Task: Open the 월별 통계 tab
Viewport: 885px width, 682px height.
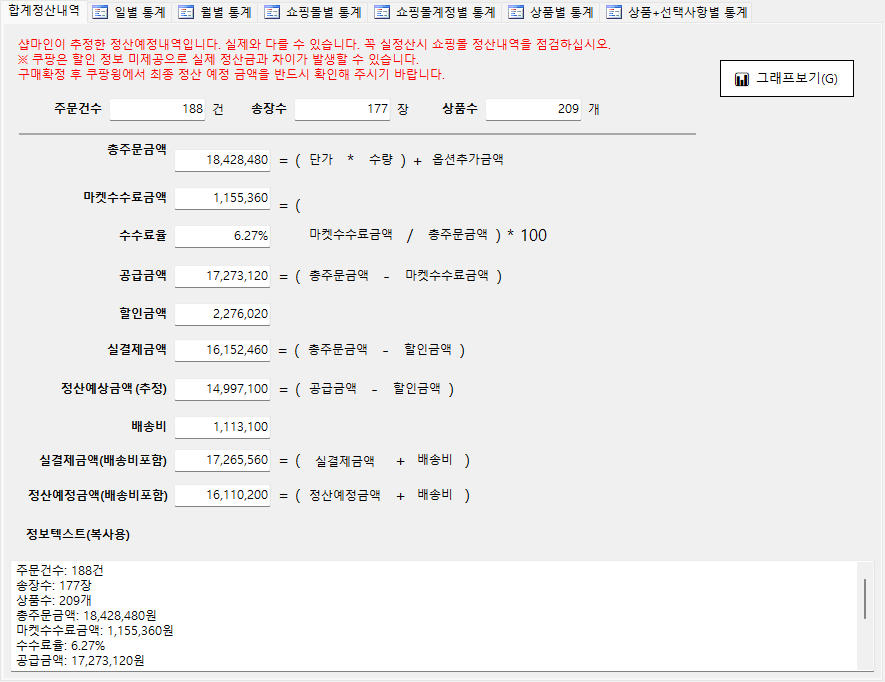Action: 214,13
